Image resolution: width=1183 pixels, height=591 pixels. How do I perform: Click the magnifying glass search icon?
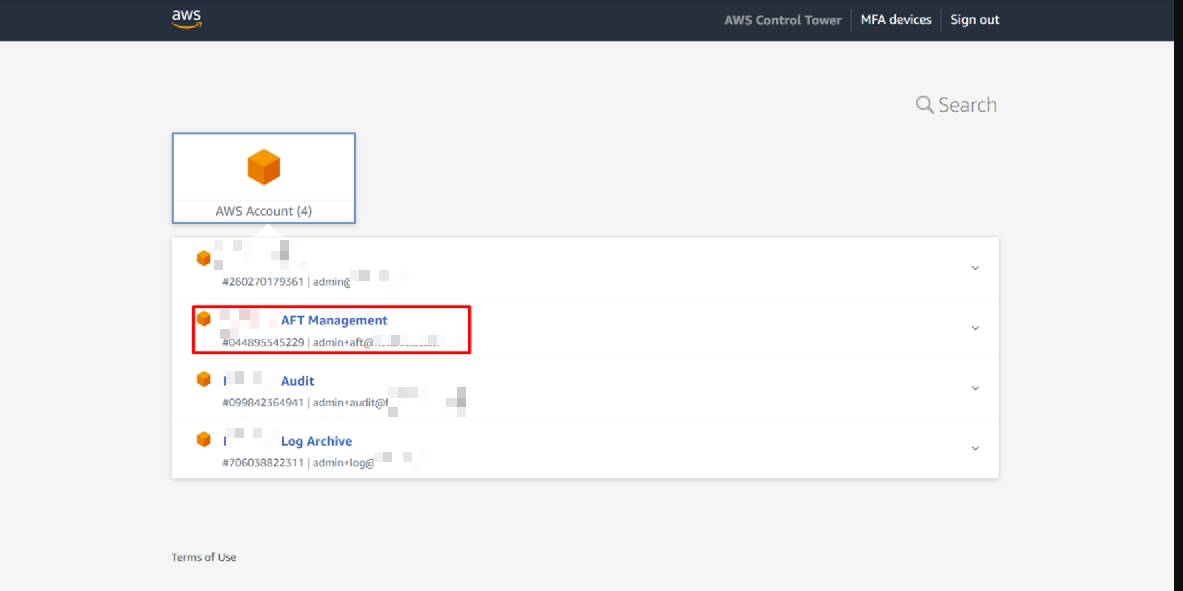click(x=925, y=105)
